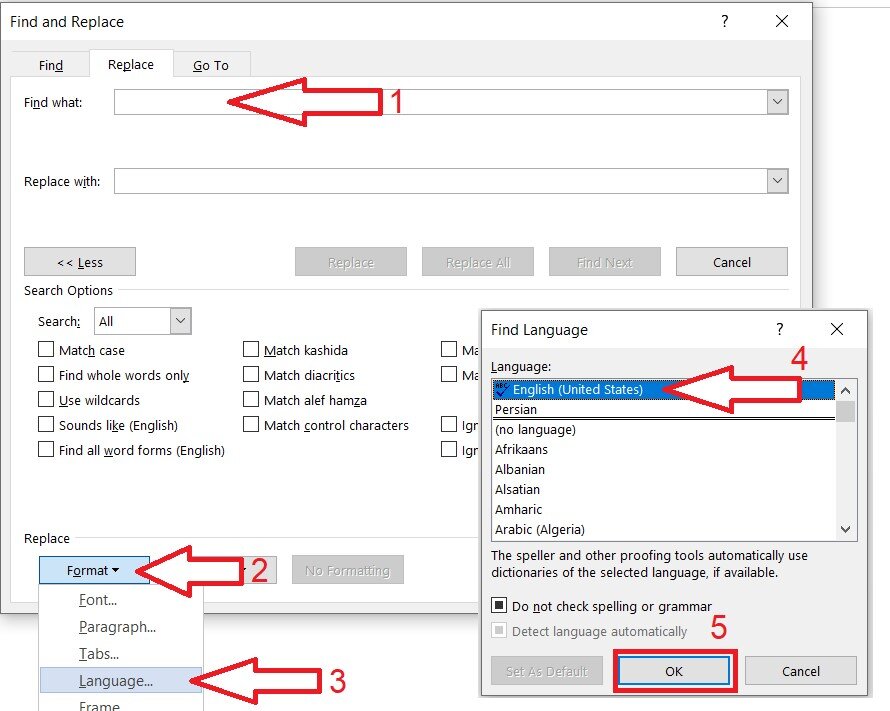The width and height of the screenshot is (890, 711).
Task: Check Find whole words only
Action: point(46,376)
